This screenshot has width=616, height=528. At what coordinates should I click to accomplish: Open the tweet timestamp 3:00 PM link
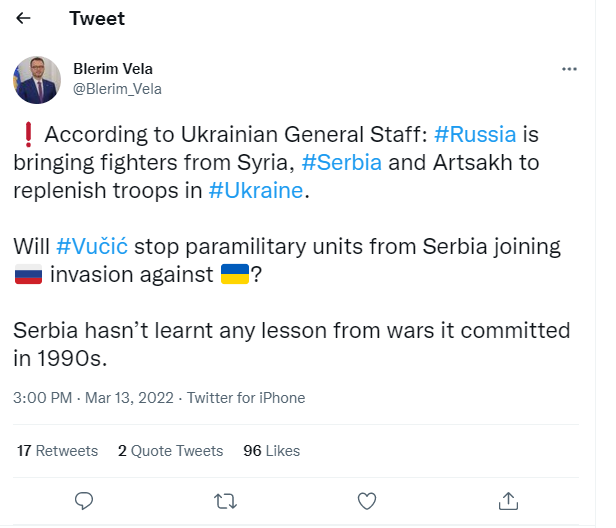pos(43,398)
